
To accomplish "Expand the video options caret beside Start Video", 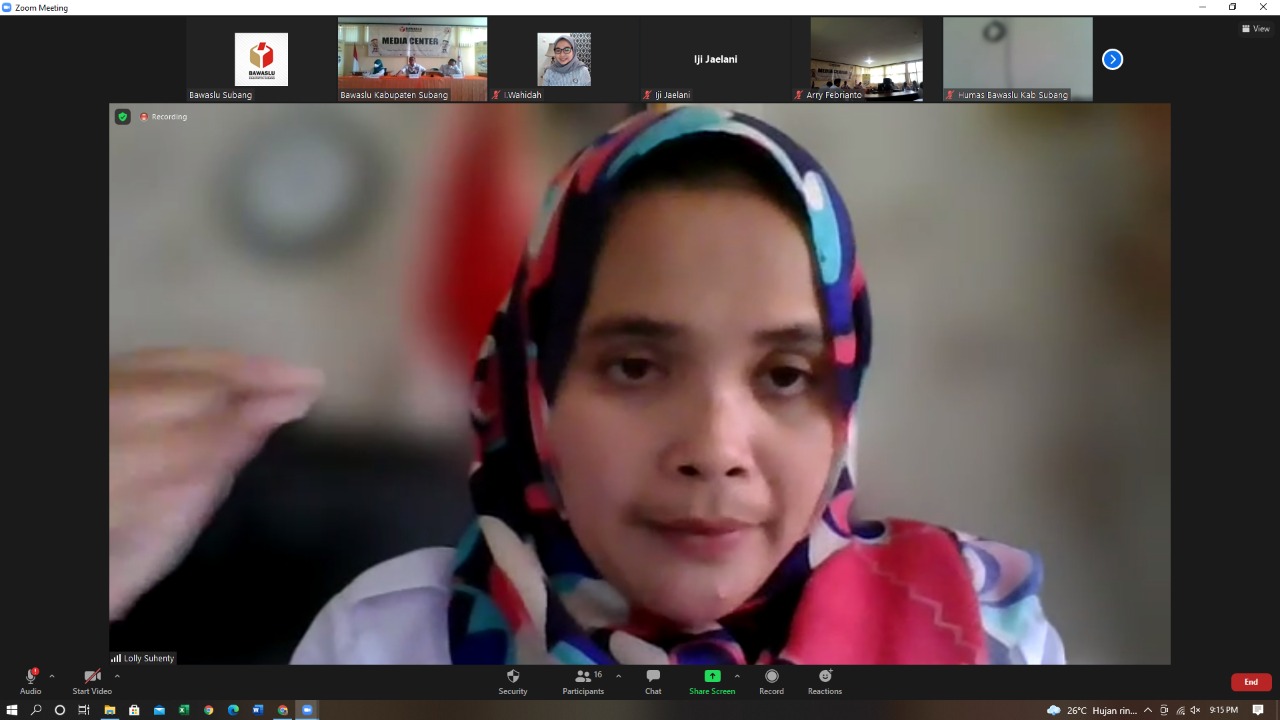I will pyautogui.click(x=117, y=676).
